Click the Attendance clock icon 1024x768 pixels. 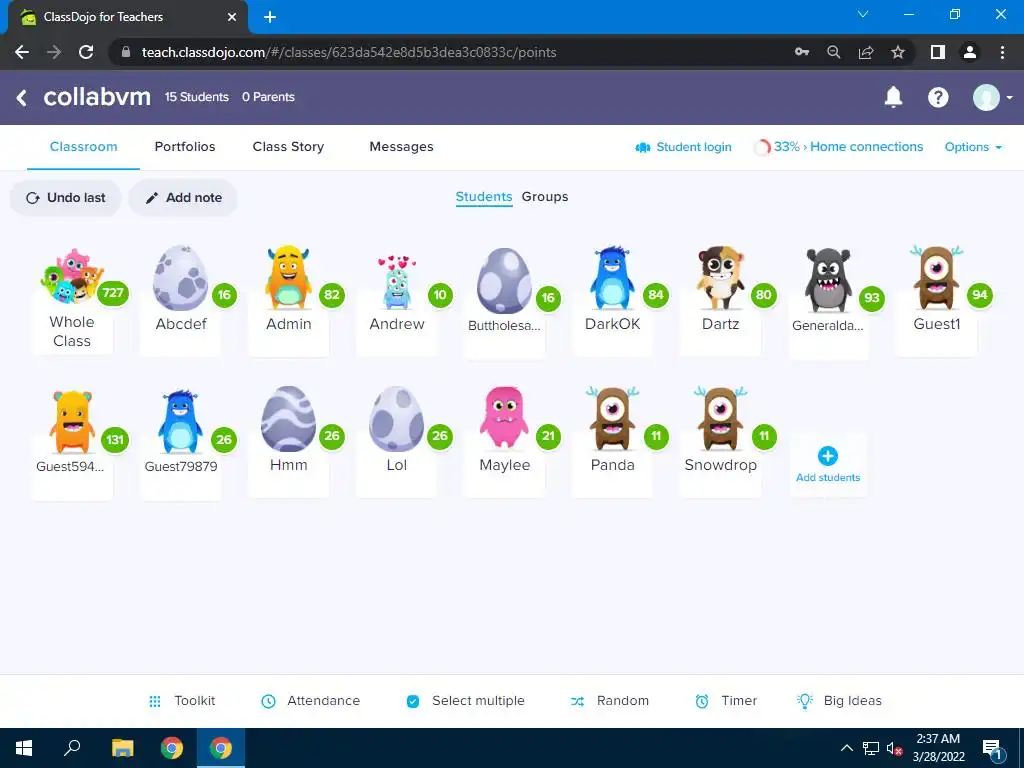(x=268, y=701)
